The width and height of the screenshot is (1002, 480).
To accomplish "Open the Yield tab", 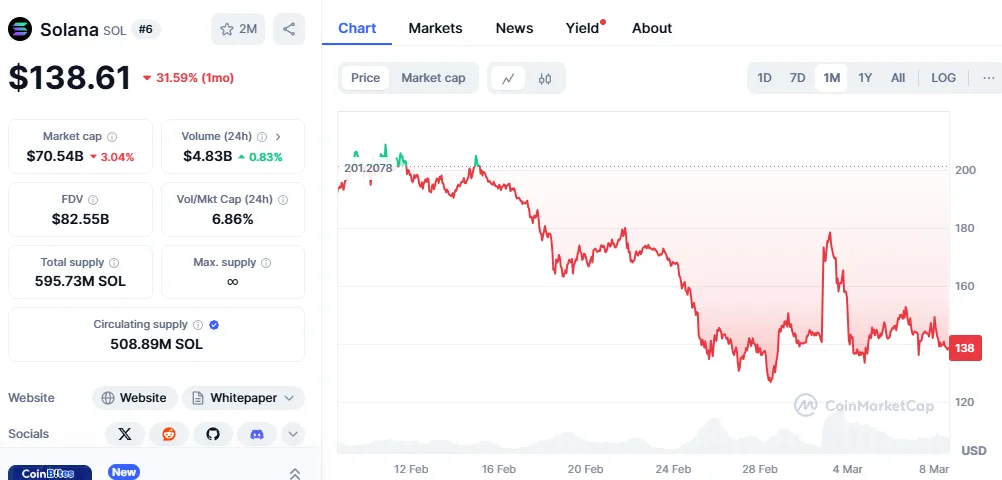I will 582,28.
